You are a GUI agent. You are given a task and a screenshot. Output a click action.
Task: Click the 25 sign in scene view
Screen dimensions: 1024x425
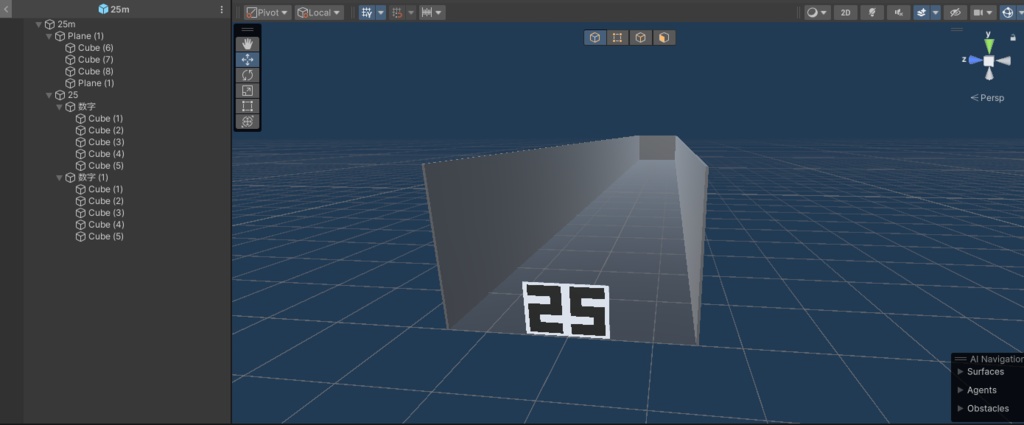click(567, 310)
